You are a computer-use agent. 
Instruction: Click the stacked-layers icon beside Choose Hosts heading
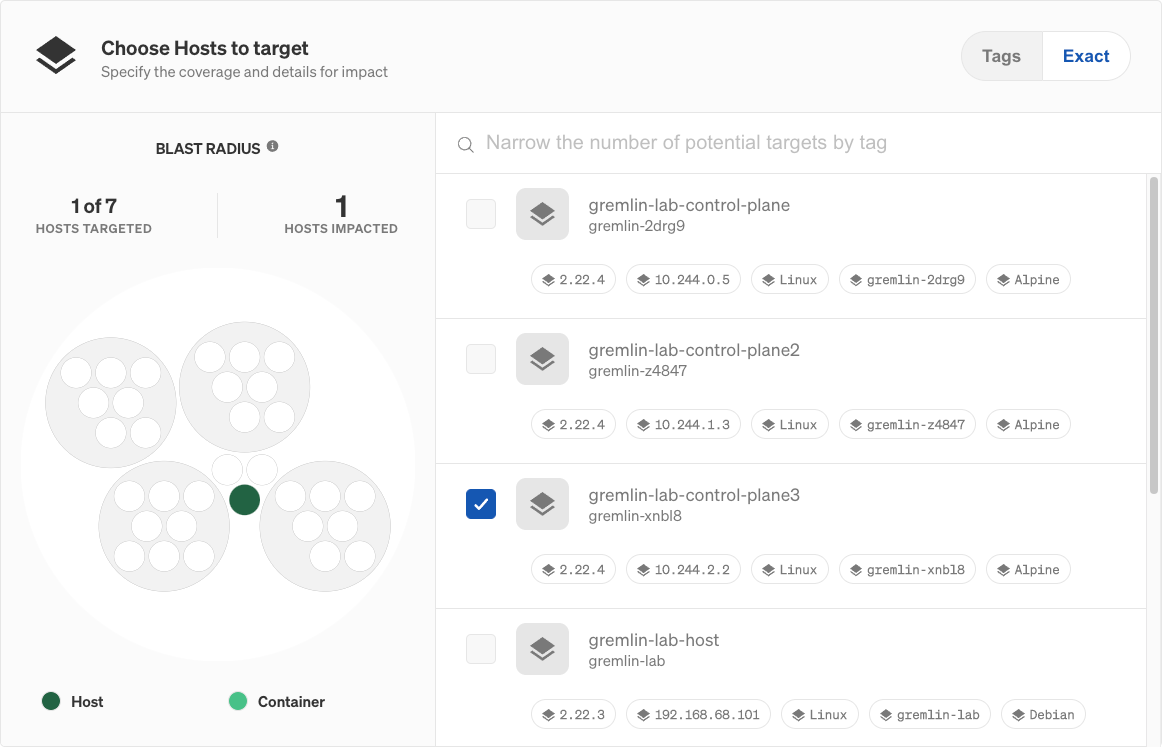click(x=56, y=55)
